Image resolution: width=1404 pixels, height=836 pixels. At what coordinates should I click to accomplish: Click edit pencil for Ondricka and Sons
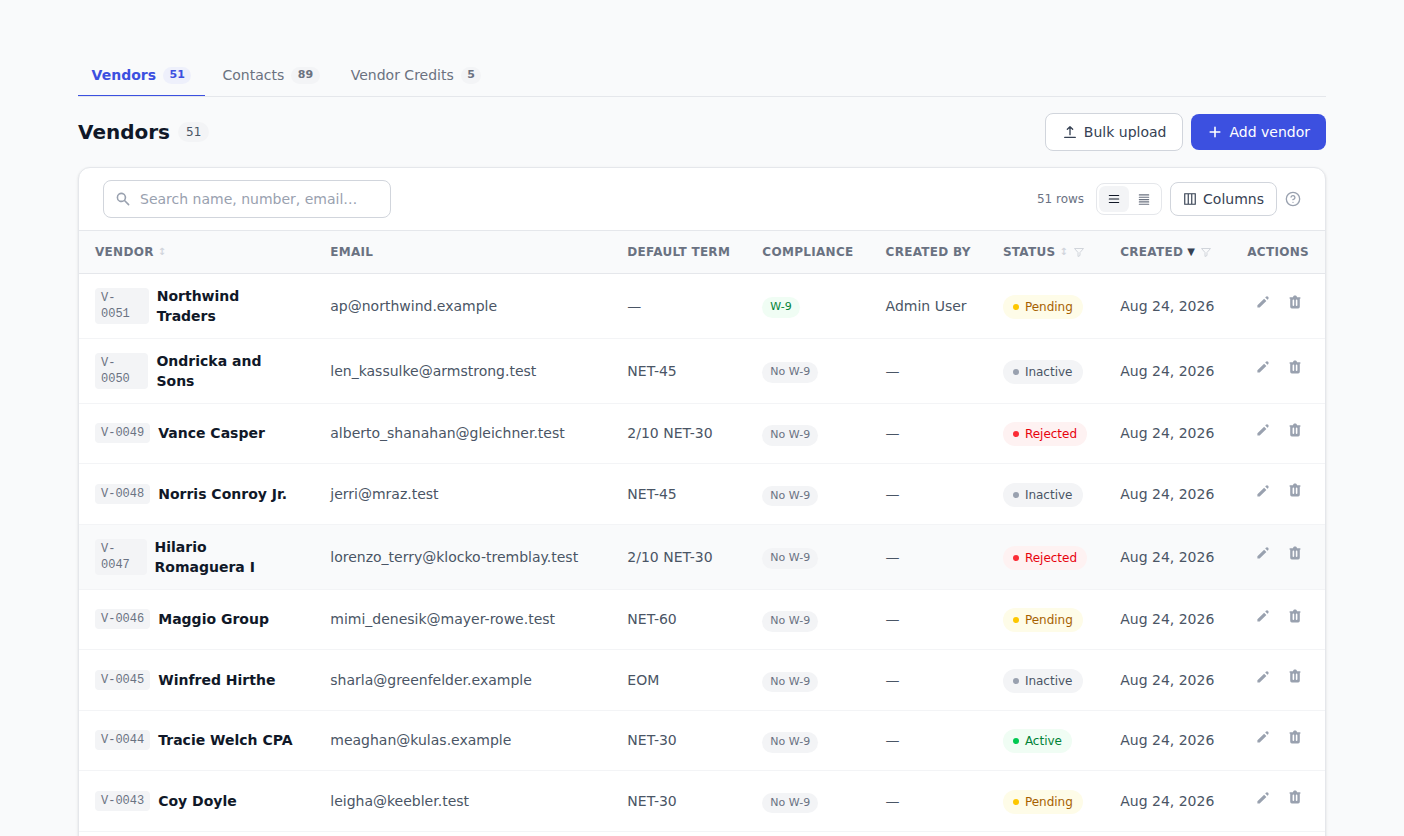(x=1263, y=367)
